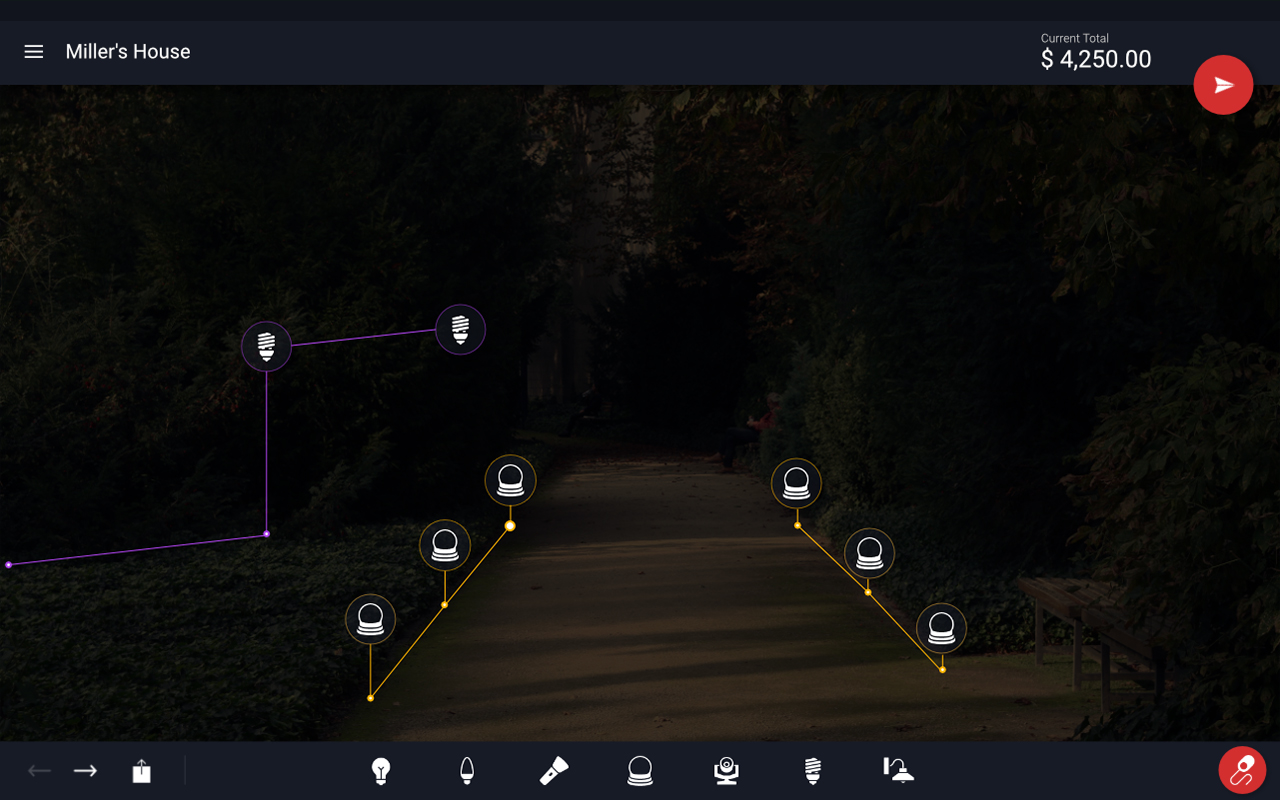1280x800 pixels.
Task: Click the $ 4,250.00 current total
Action: tap(1096, 59)
